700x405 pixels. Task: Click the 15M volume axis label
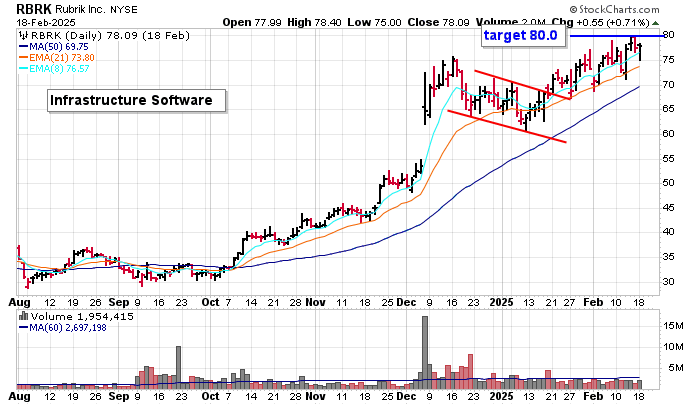point(673,326)
